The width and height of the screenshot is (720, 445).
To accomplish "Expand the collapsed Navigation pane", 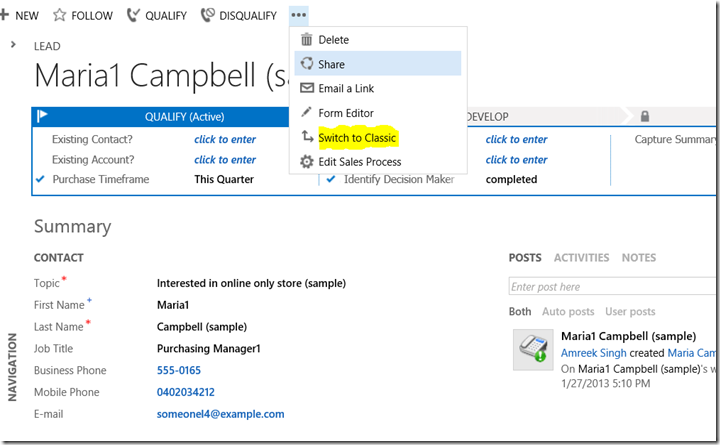I will click(13, 365).
